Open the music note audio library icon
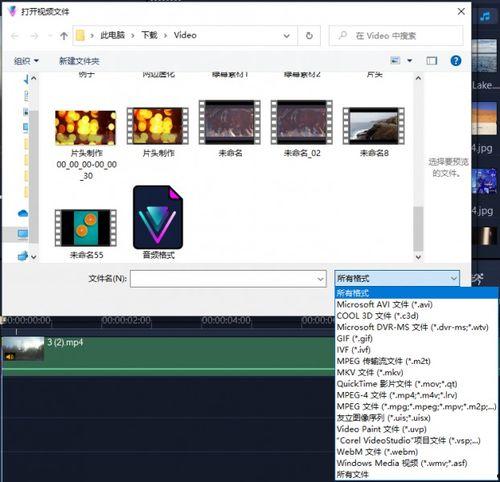This screenshot has width=500, height=482. (485, 16)
